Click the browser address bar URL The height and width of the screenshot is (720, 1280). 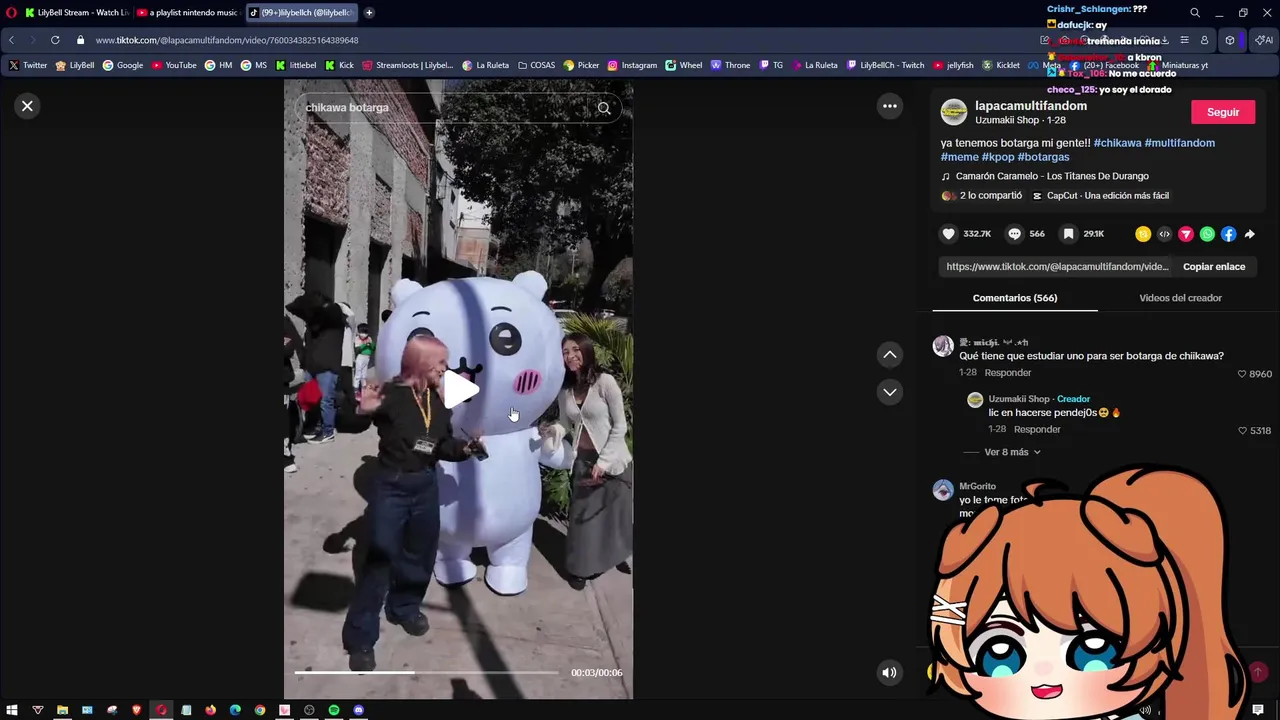click(x=227, y=40)
